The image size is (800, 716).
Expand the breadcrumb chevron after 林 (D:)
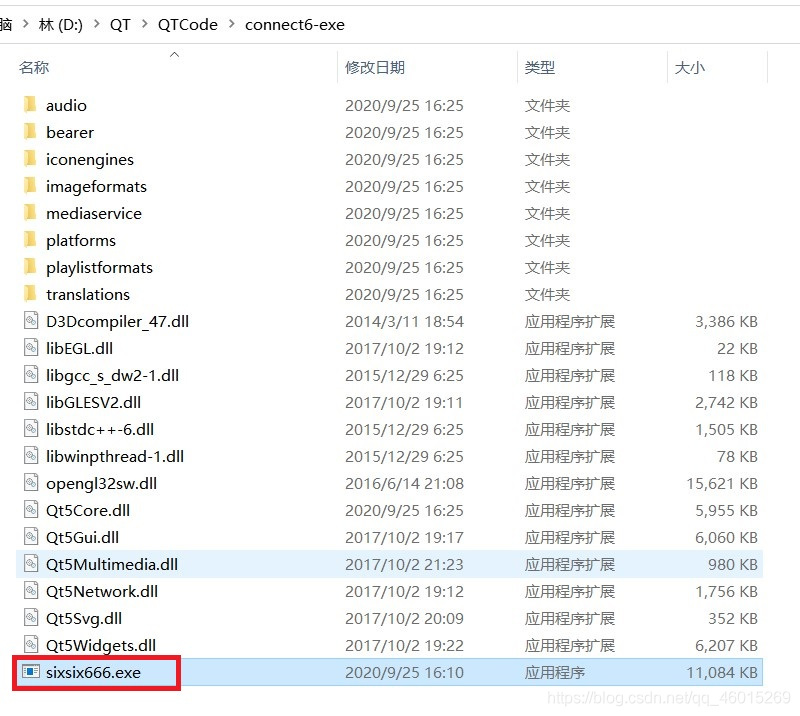pos(96,24)
